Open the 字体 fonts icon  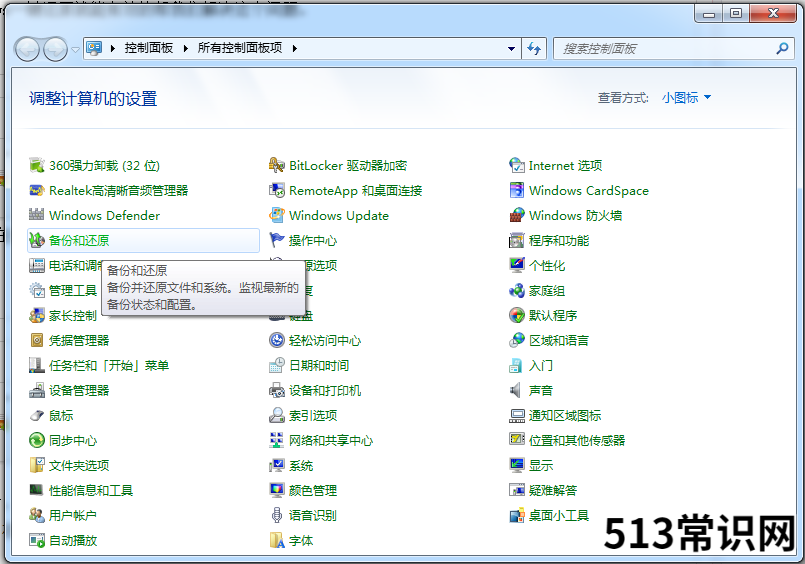click(277, 540)
